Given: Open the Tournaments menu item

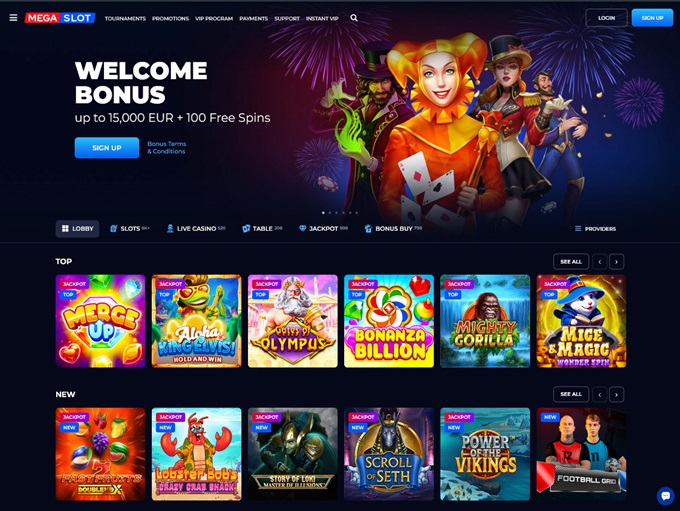Looking at the screenshot, I should coord(125,18).
